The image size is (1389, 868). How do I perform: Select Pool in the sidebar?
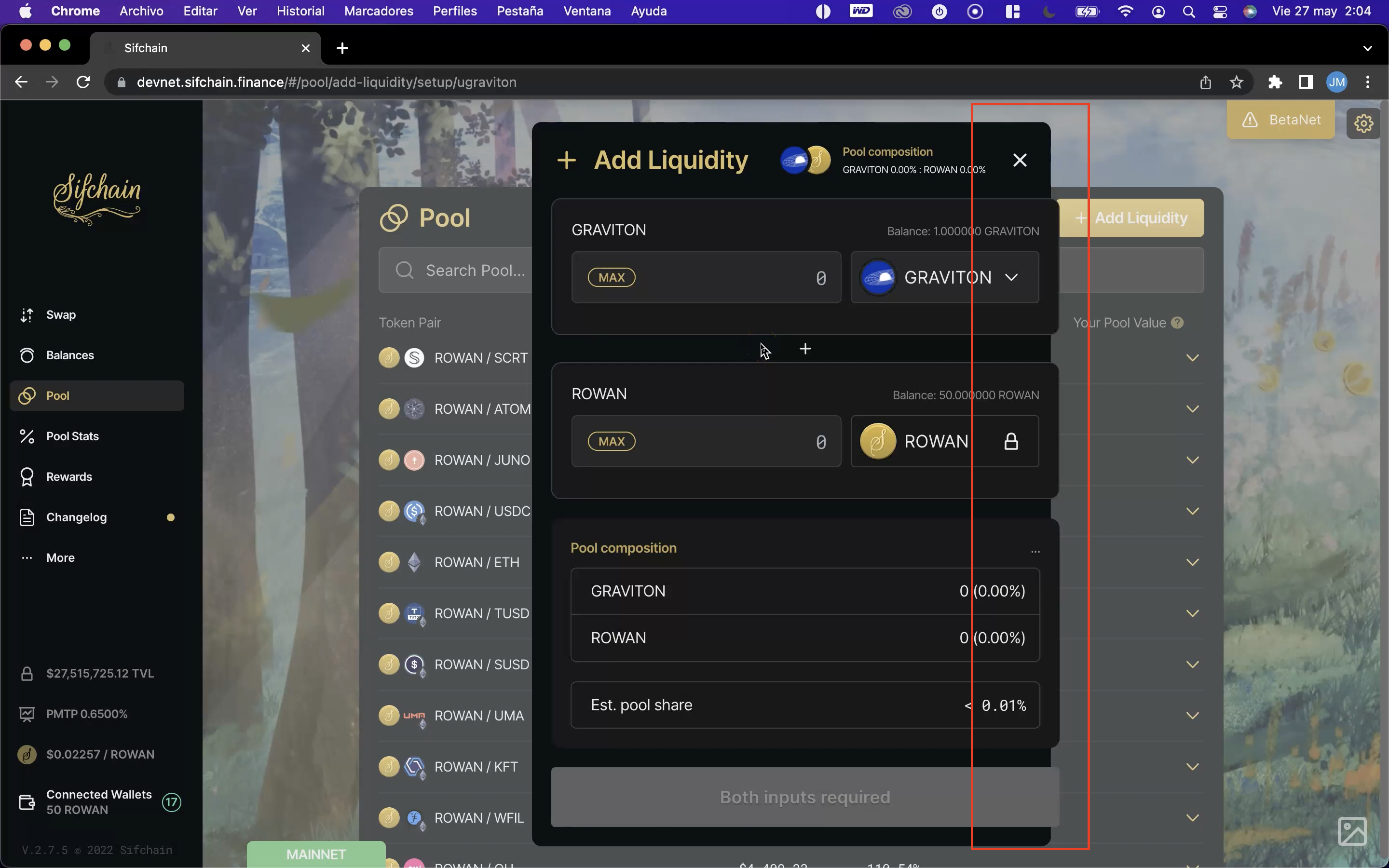(96, 395)
